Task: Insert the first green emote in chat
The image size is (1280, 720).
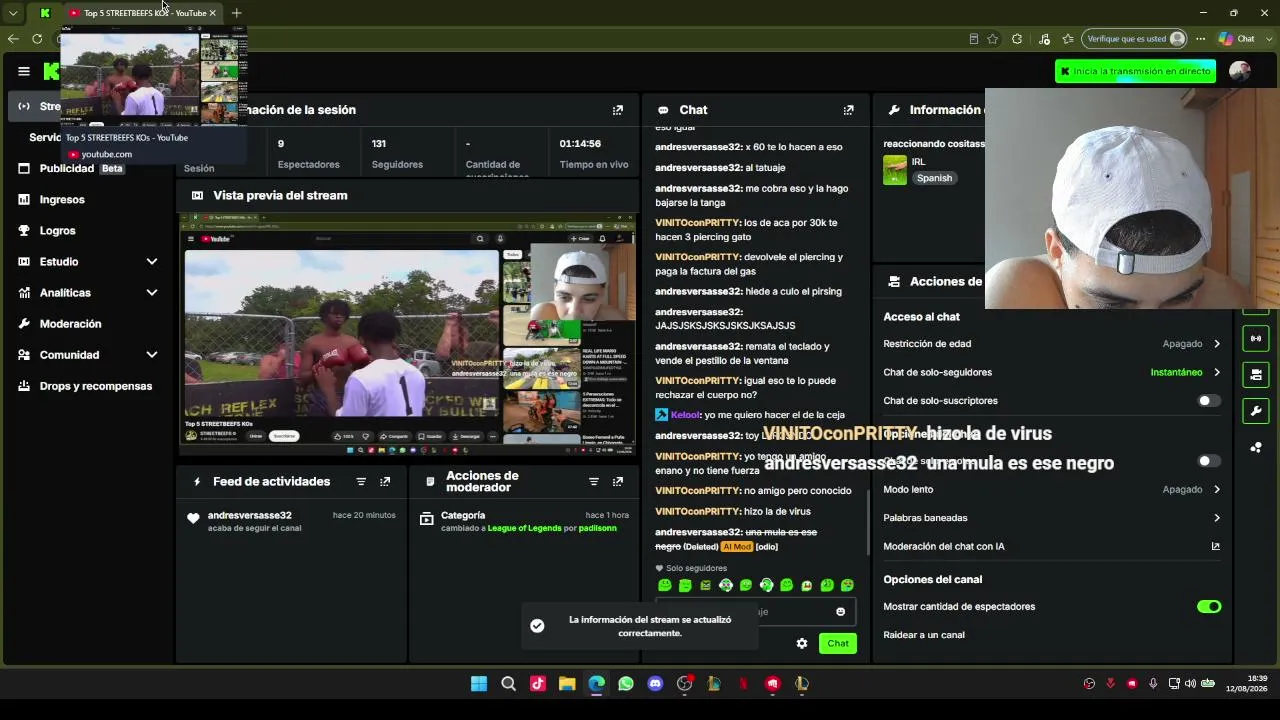Action: pos(664,585)
